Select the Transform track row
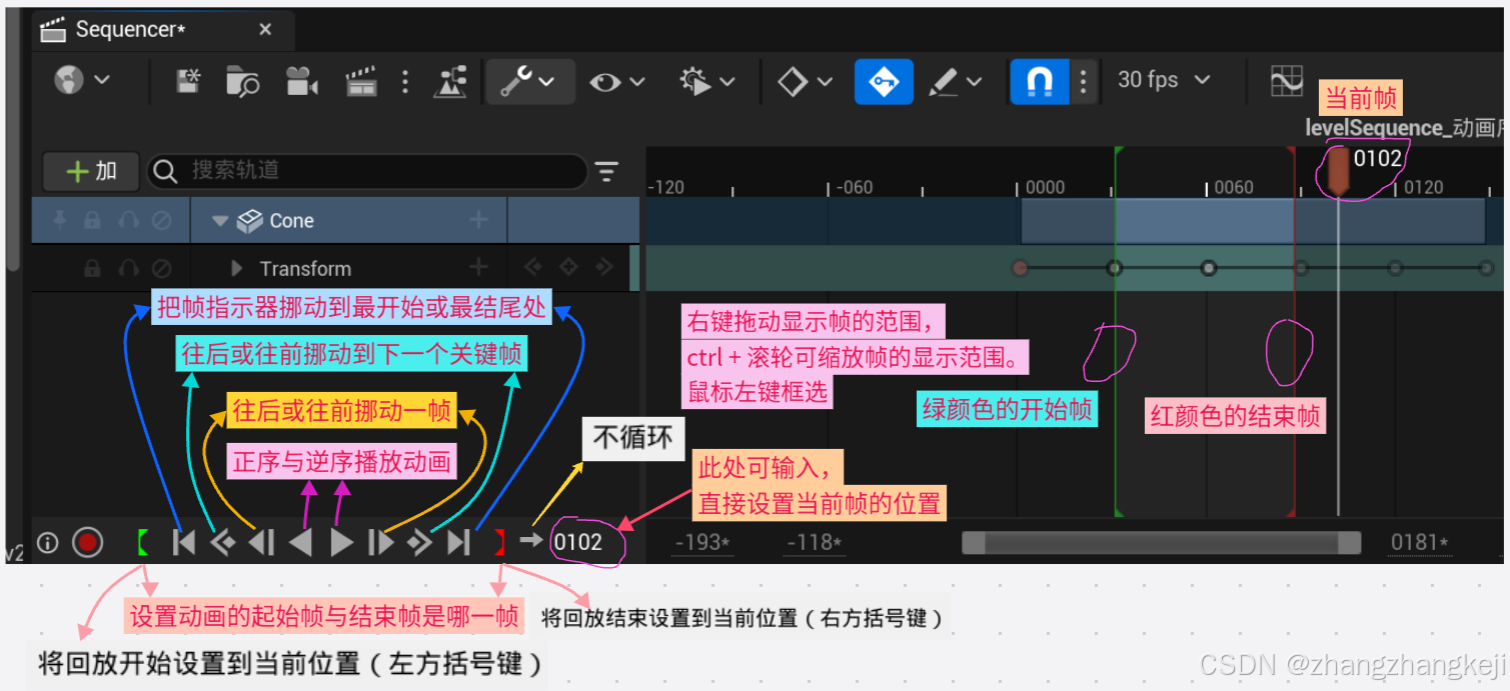 pyautogui.click(x=335, y=268)
